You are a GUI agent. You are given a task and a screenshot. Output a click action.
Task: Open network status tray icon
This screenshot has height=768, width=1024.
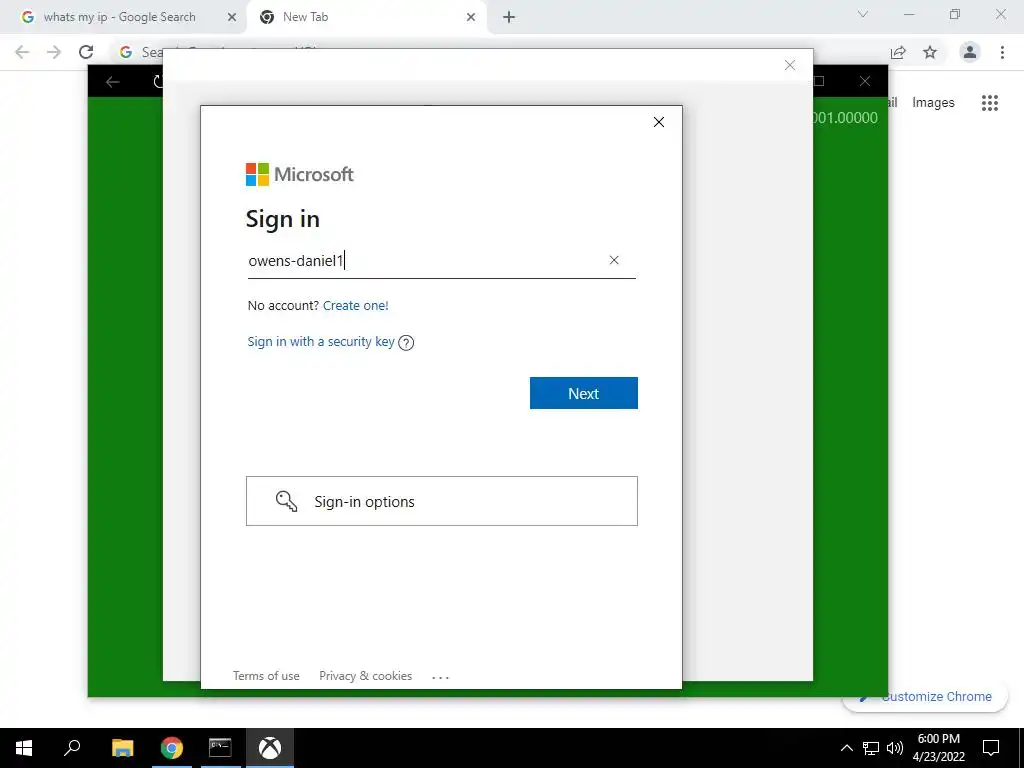tap(871, 748)
